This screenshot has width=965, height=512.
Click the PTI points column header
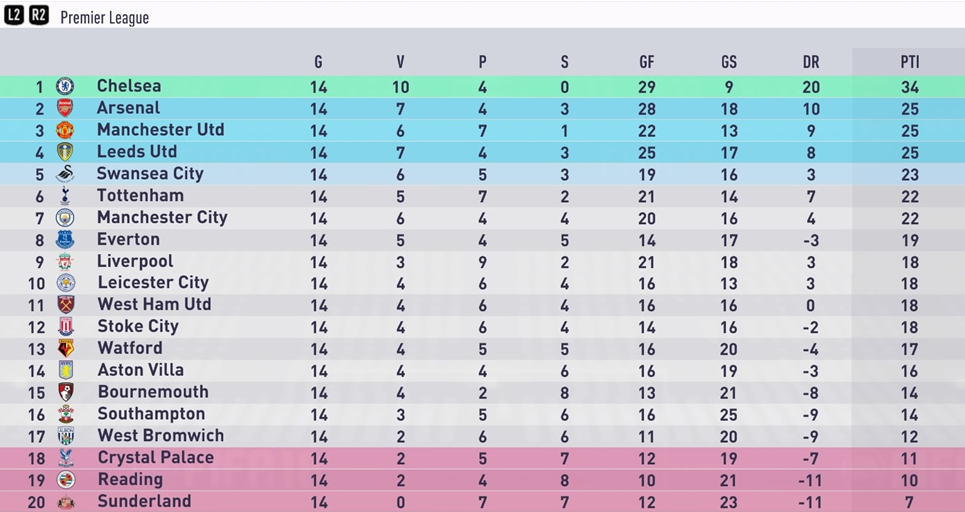click(x=910, y=62)
